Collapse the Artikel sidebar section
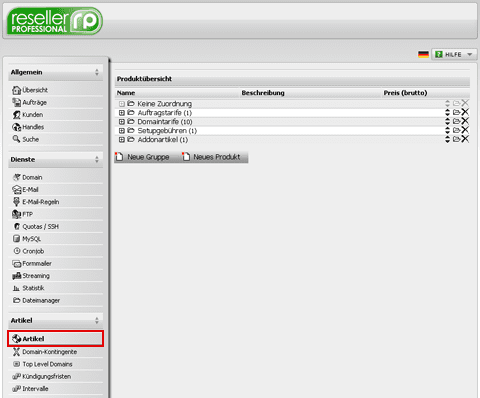This screenshot has height=398, width=480. (97, 320)
